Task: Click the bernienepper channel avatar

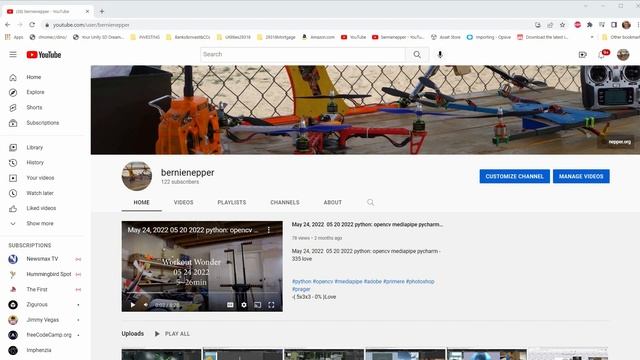Action: point(137,176)
